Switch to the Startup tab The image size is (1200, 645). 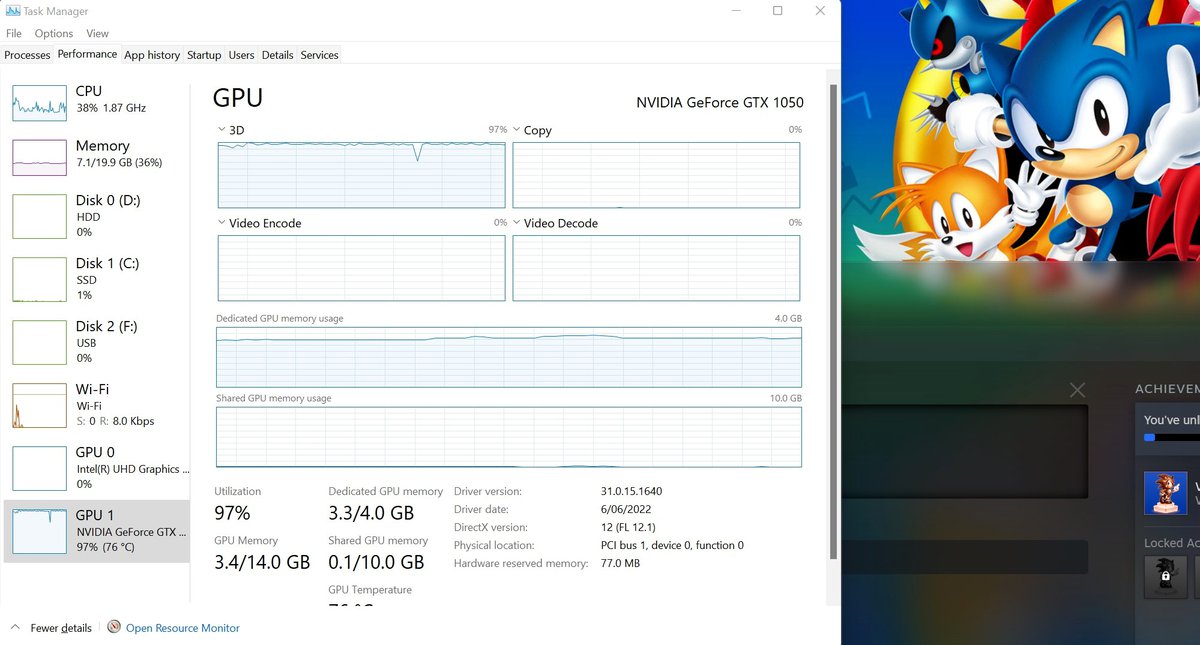(204, 55)
